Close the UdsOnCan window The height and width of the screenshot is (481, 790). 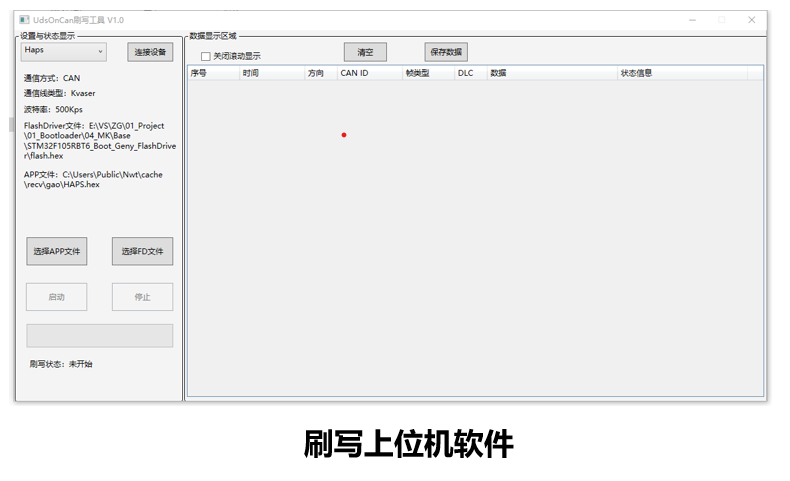[751, 20]
